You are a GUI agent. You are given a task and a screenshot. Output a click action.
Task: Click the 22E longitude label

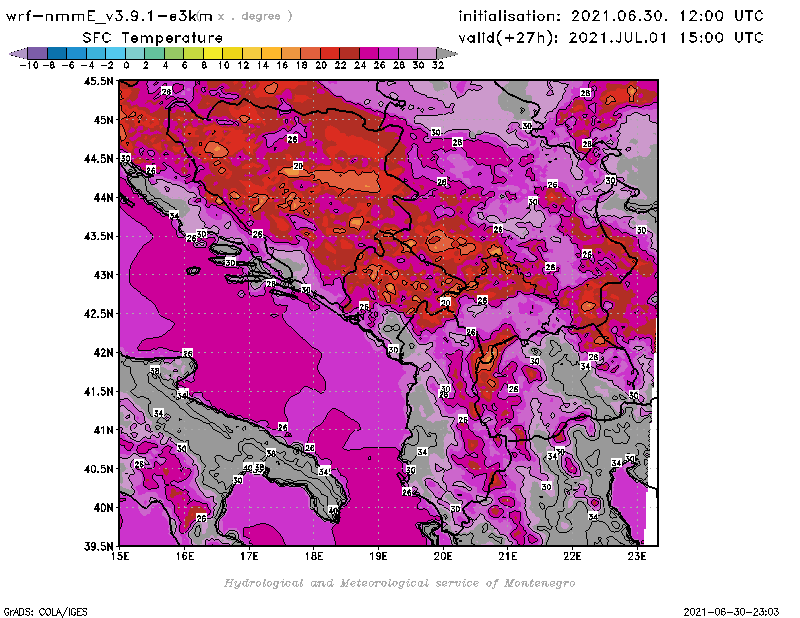pyautogui.click(x=572, y=556)
